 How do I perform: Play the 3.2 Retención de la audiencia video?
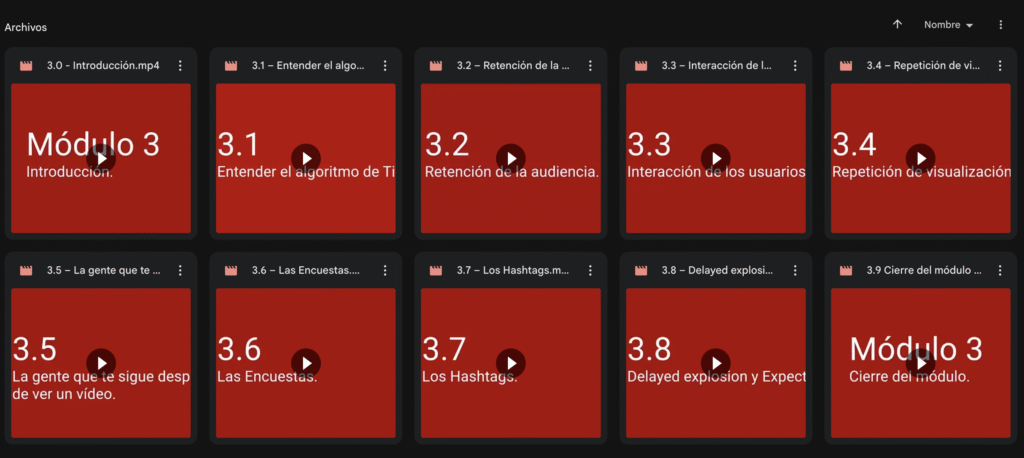(x=511, y=158)
